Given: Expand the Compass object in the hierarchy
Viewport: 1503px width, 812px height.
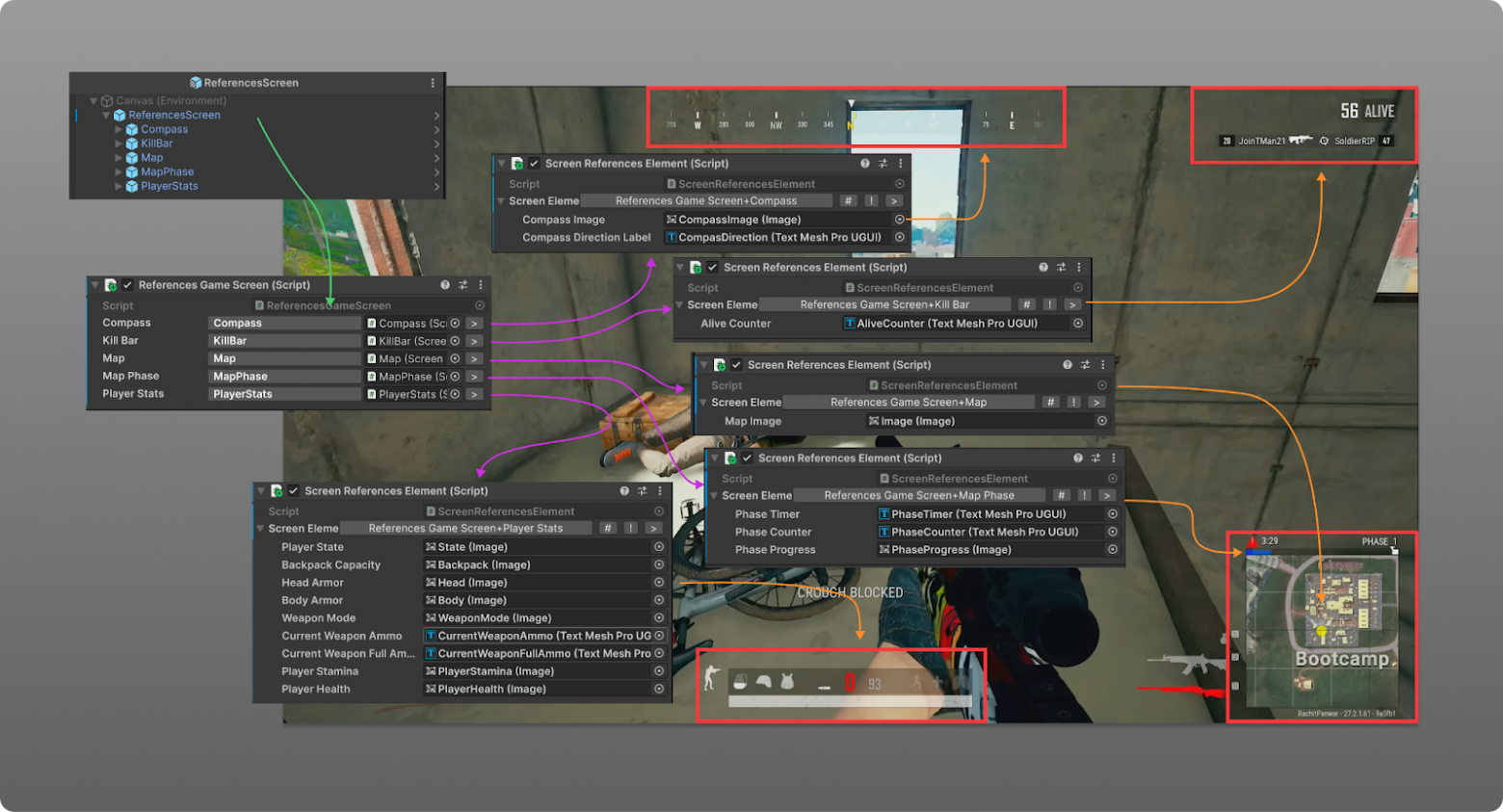Looking at the screenshot, I should pos(119,129).
